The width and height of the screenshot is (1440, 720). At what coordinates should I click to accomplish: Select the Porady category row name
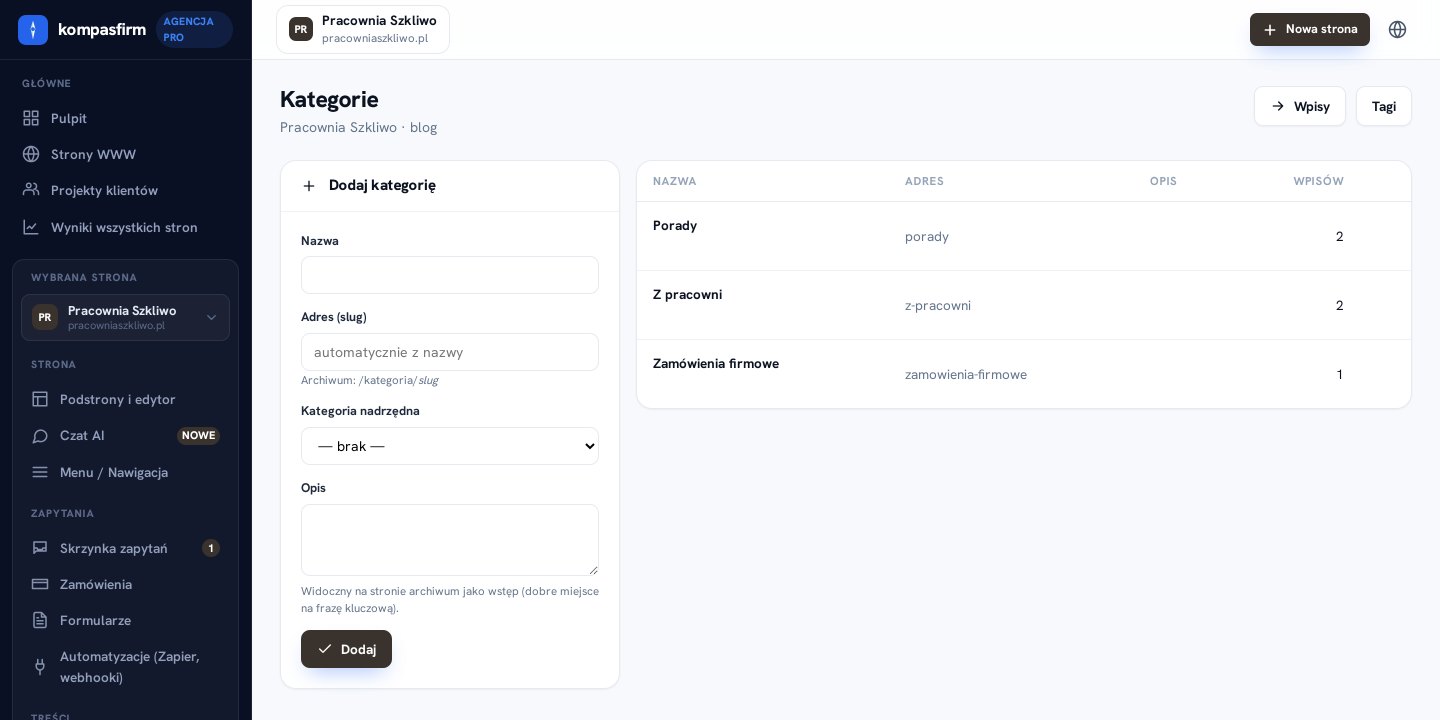pyautogui.click(x=675, y=225)
